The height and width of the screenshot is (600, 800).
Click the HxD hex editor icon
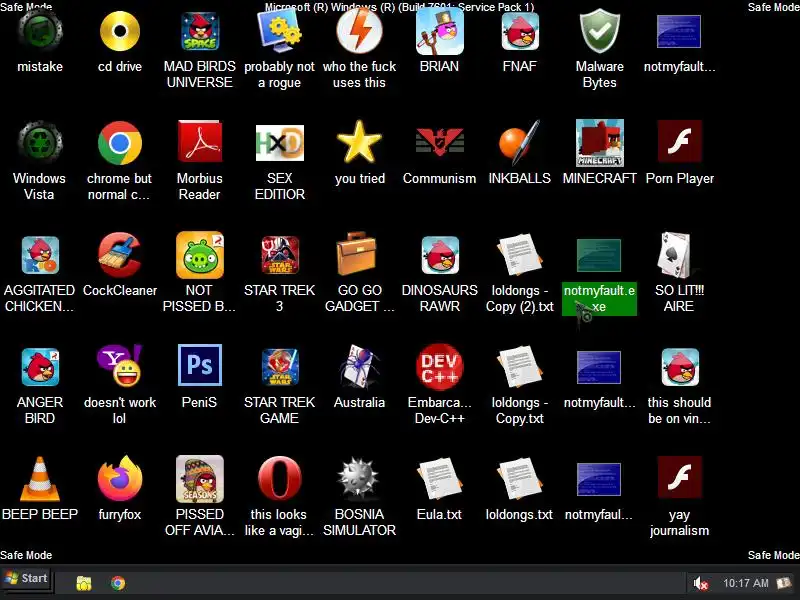click(x=280, y=143)
